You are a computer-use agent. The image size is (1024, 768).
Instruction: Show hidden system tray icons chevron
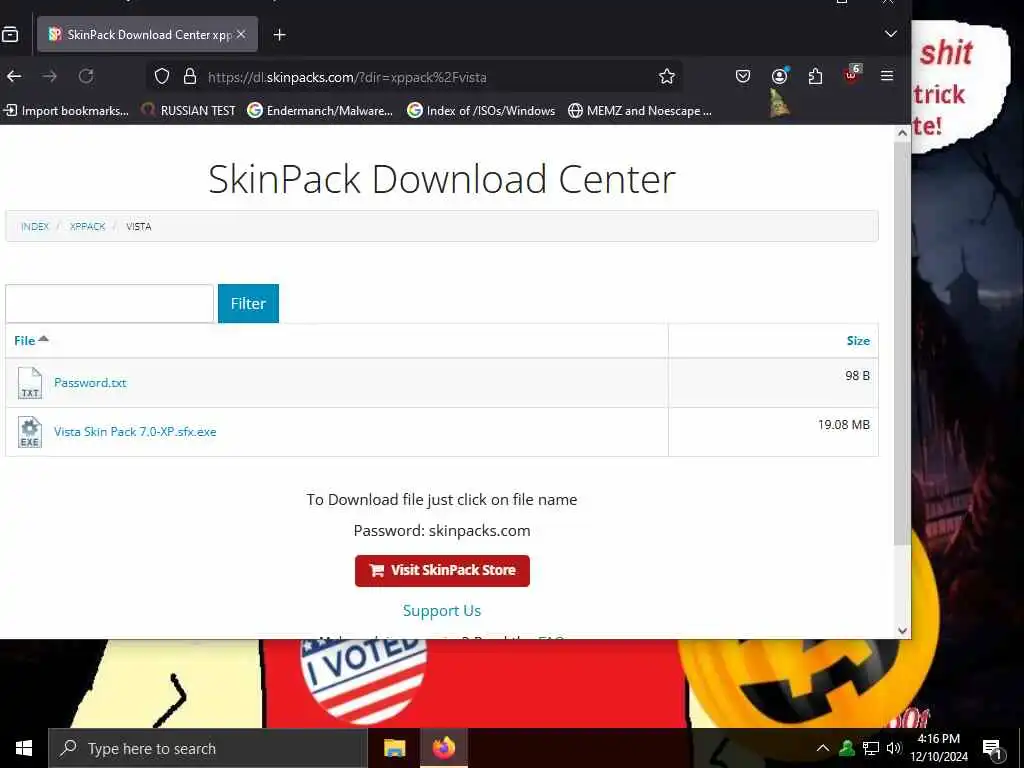823,748
